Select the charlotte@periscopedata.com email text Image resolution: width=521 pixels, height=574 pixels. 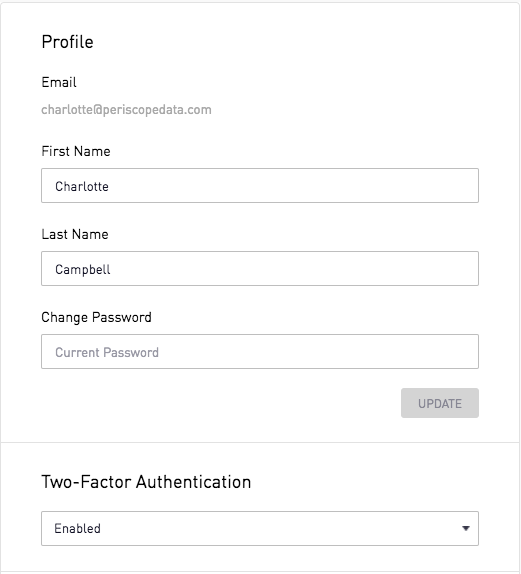(126, 110)
